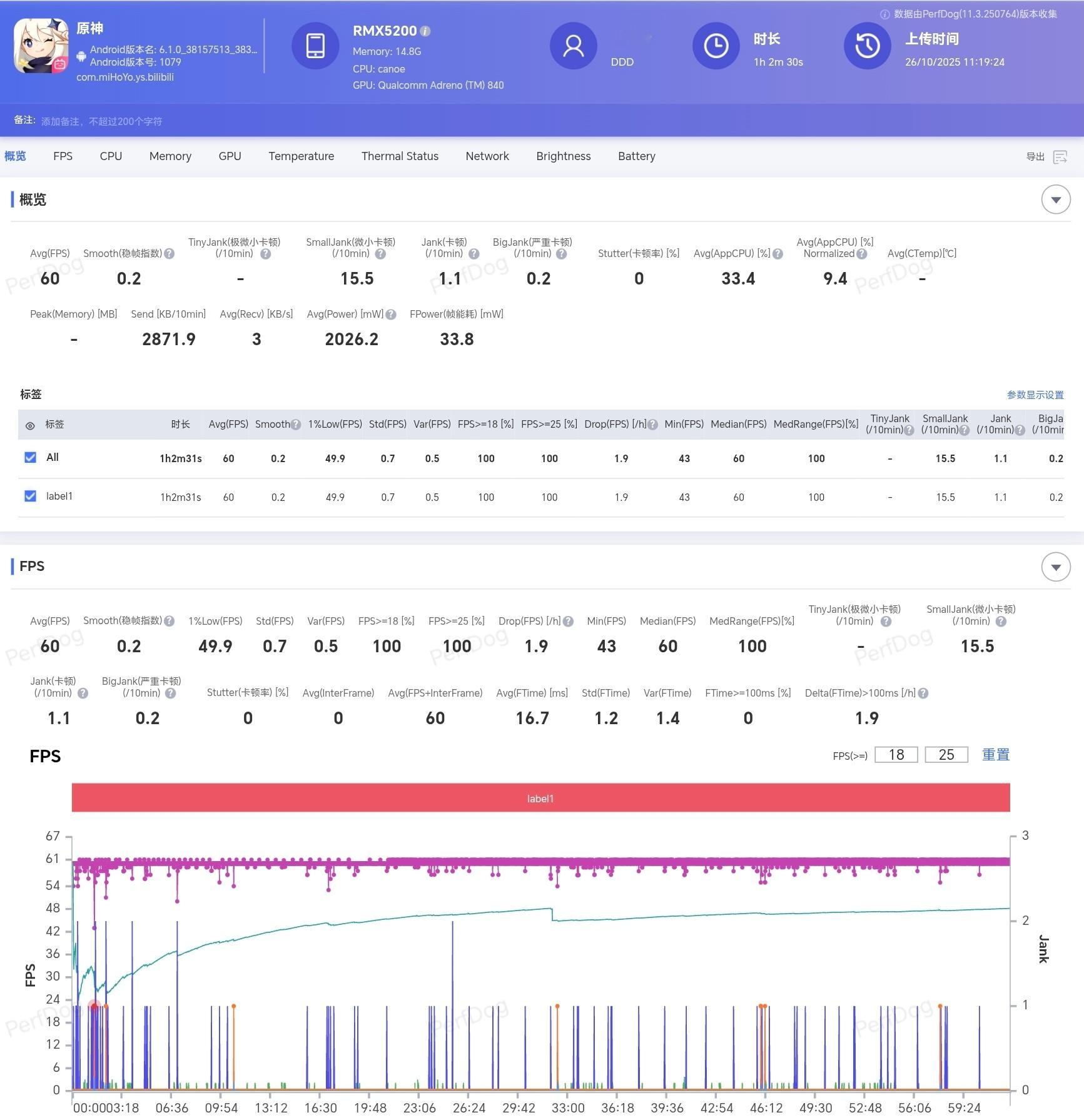Screen dimensions: 1084x1120
Task: Collapse the 概览 section with arrow button
Action: tap(1056, 200)
